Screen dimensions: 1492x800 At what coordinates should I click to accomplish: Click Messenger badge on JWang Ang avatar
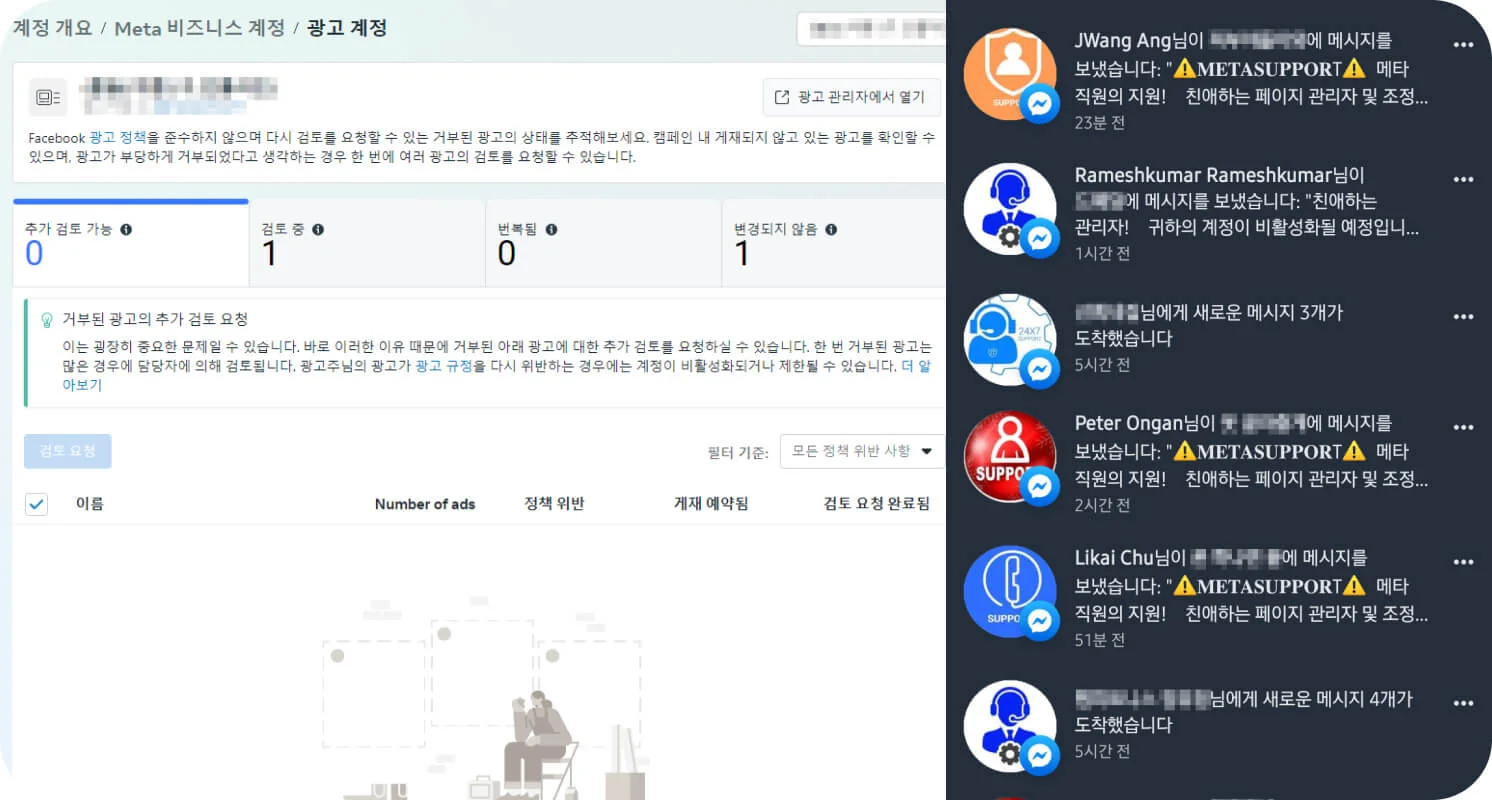[x=1040, y=103]
